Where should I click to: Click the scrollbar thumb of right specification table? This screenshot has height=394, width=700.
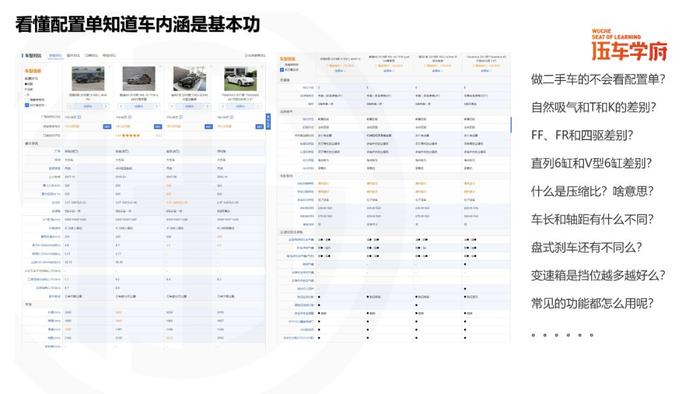pos(511,124)
